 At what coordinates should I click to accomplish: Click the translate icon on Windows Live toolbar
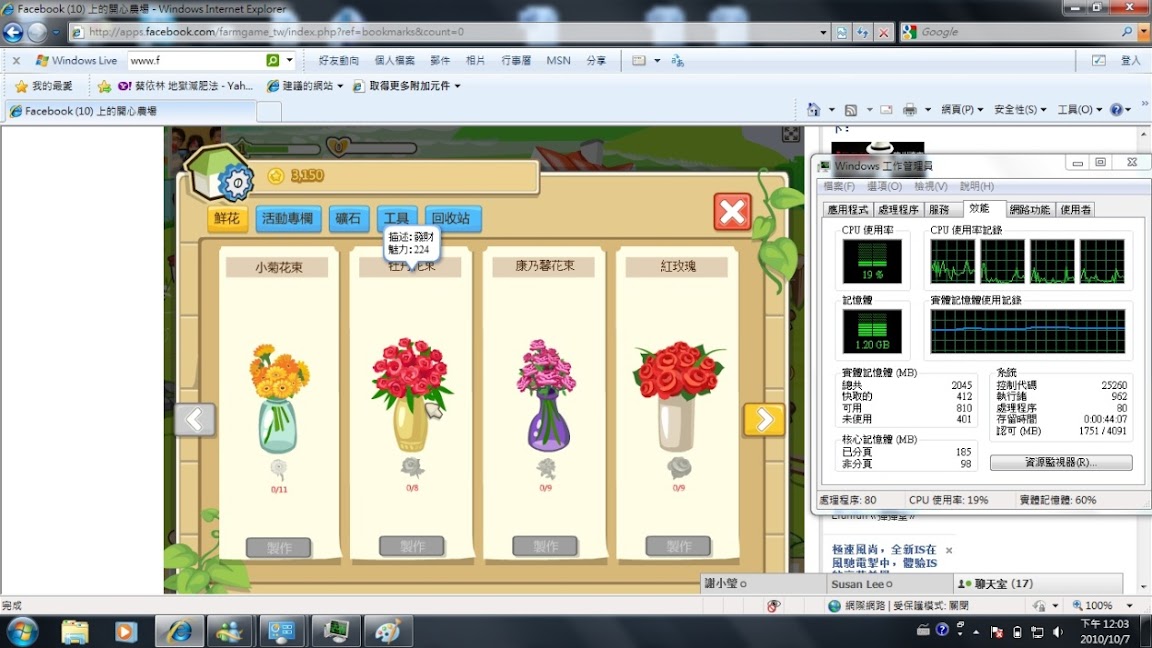pyautogui.click(x=677, y=60)
